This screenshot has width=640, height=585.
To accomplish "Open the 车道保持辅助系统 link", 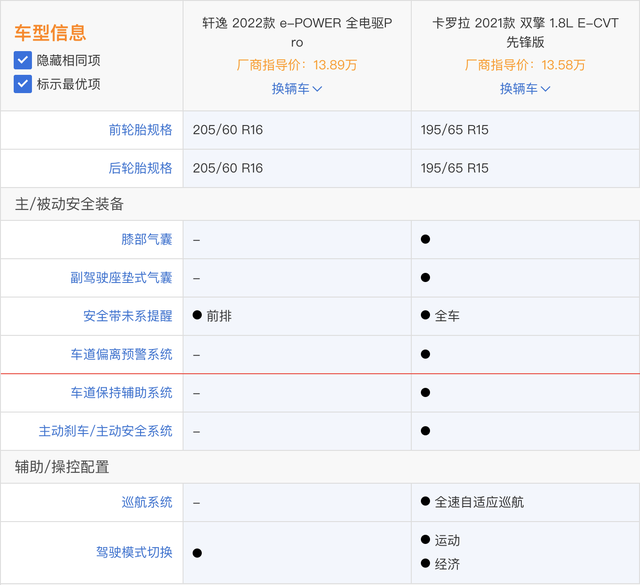I will point(121,393).
